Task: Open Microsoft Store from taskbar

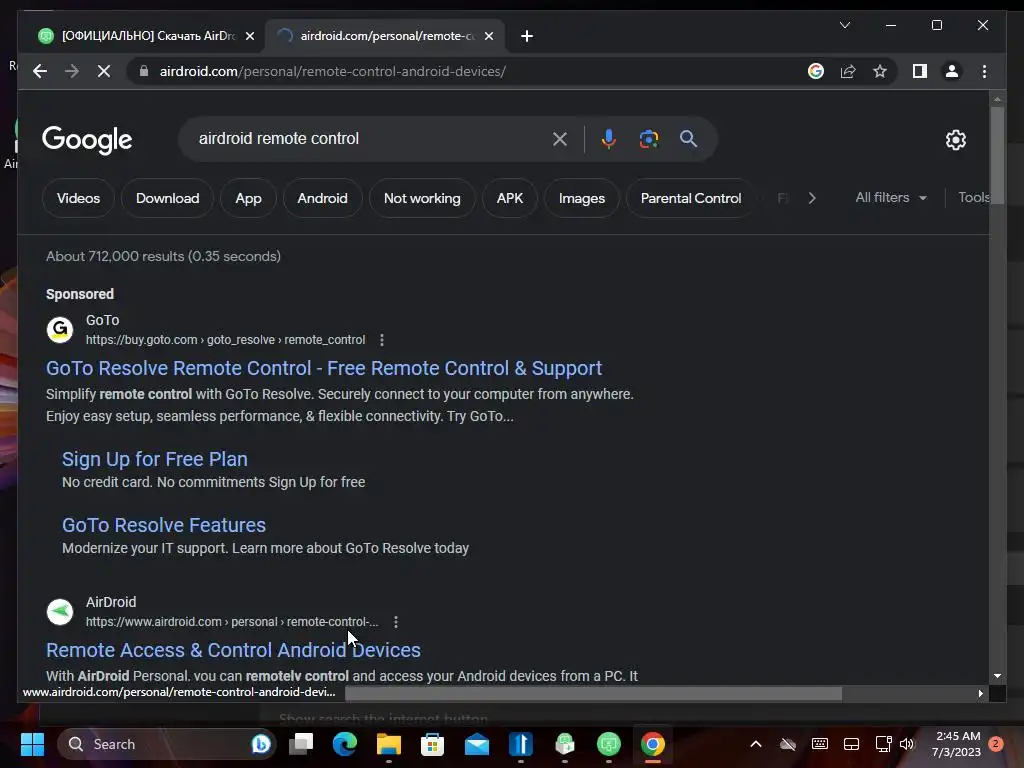Action: (x=432, y=744)
